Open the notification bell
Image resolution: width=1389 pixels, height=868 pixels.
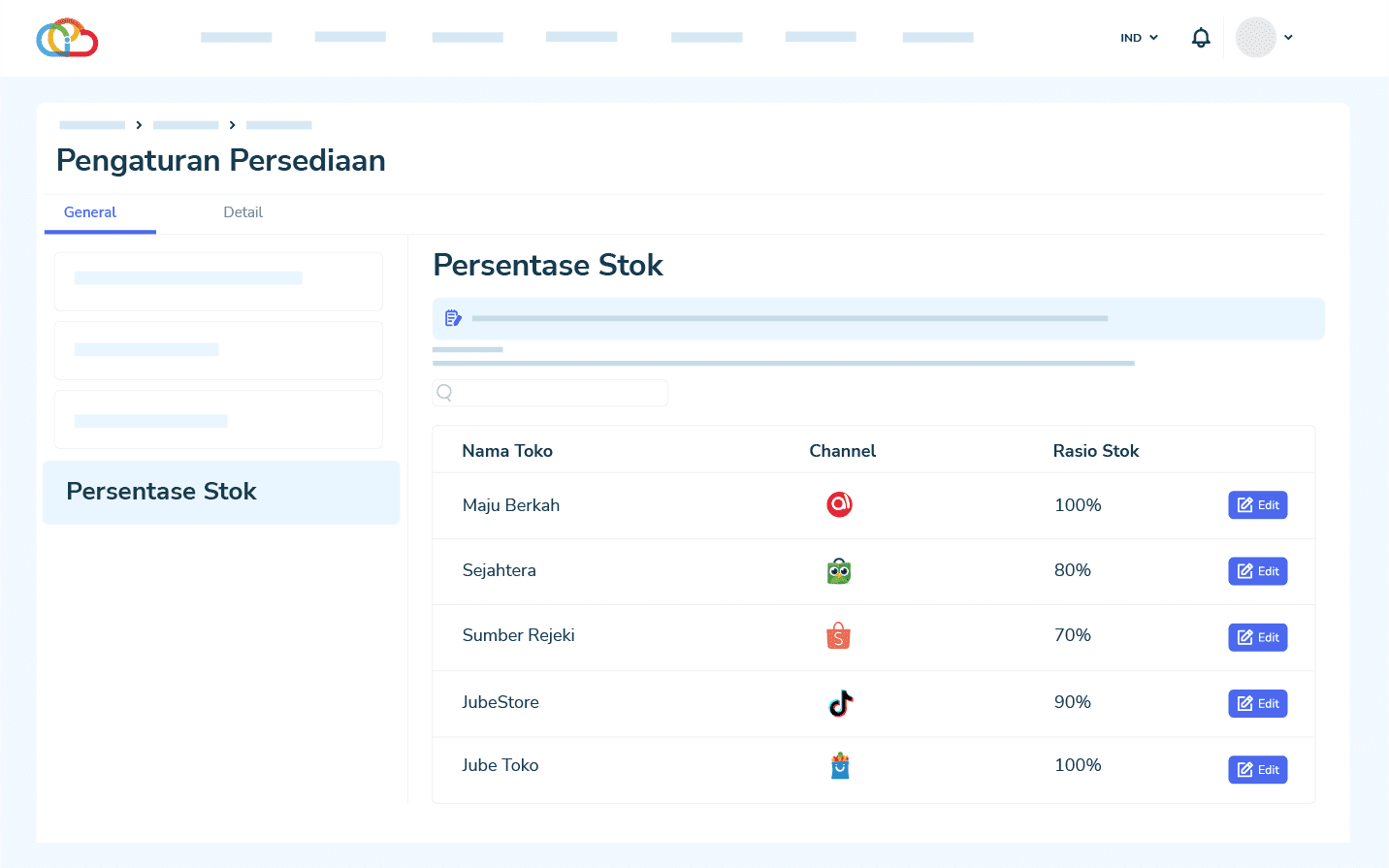click(1201, 38)
